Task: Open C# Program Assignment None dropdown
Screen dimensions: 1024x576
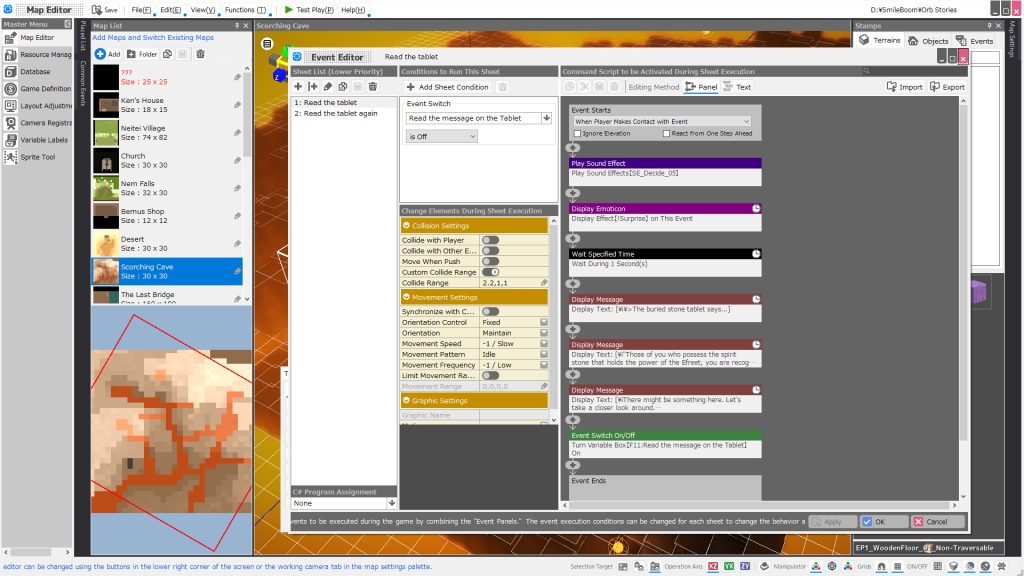Action: [344, 503]
